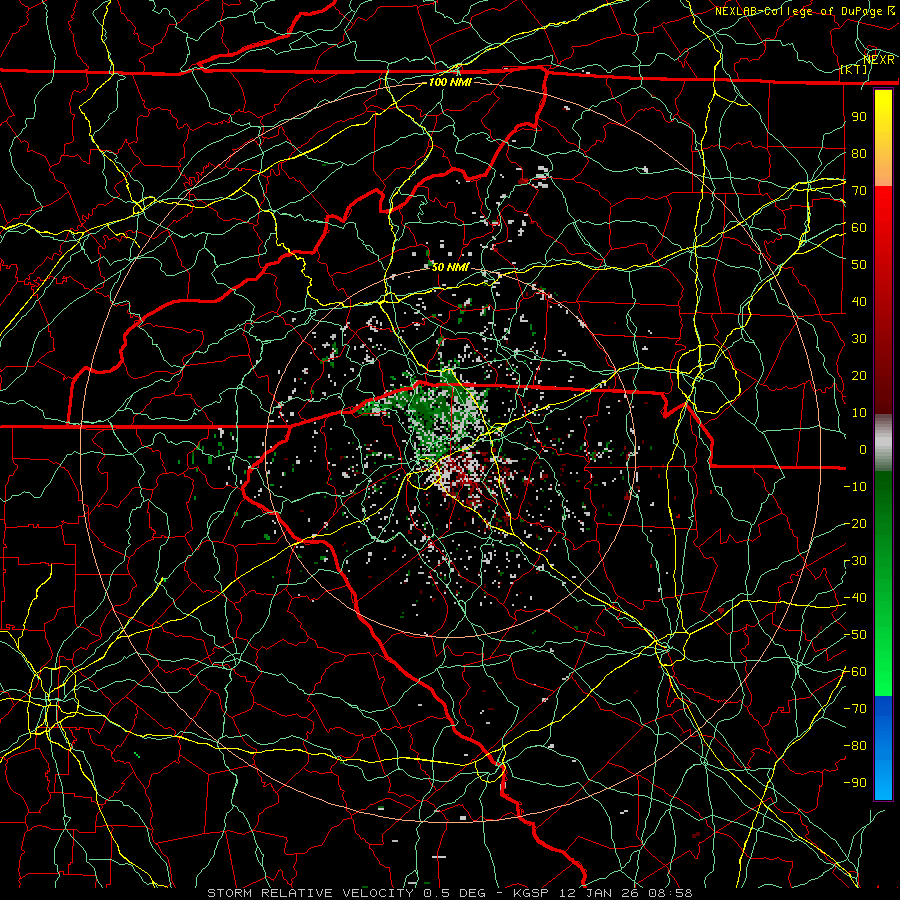Click the '30' value on color scale
Screen dimensions: 900x900
[859, 339]
